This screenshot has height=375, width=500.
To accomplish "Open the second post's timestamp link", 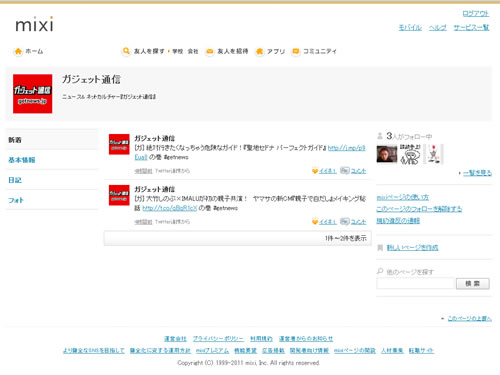I will click(143, 222).
